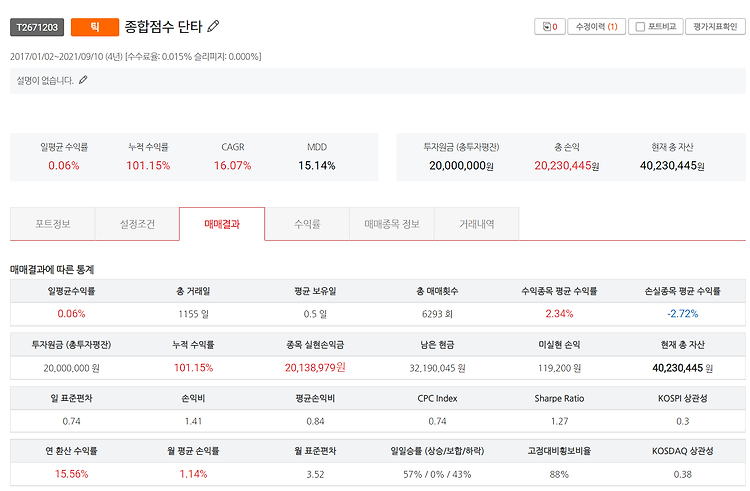Open the 매매종목 정보 tab
Screen dimensions: 750x491
tap(392, 224)
